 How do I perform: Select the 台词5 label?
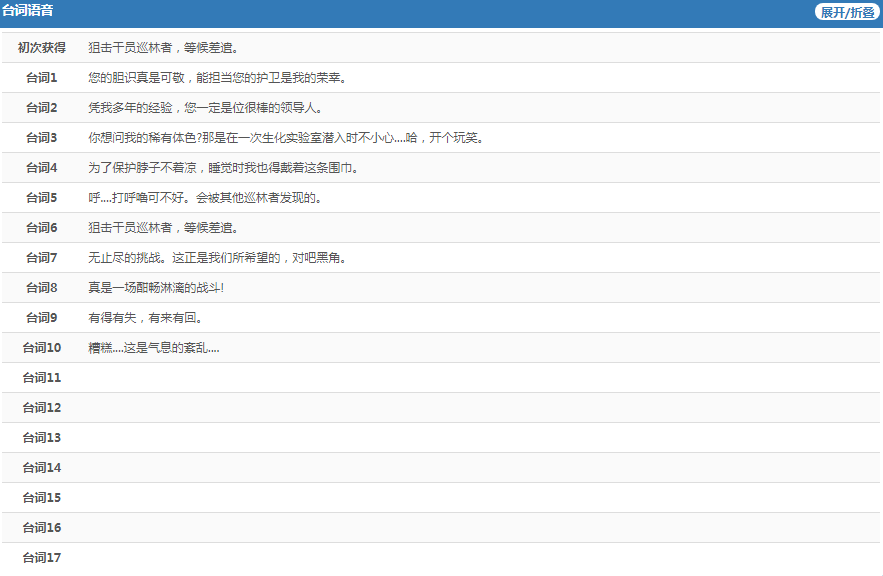[42, 198]
